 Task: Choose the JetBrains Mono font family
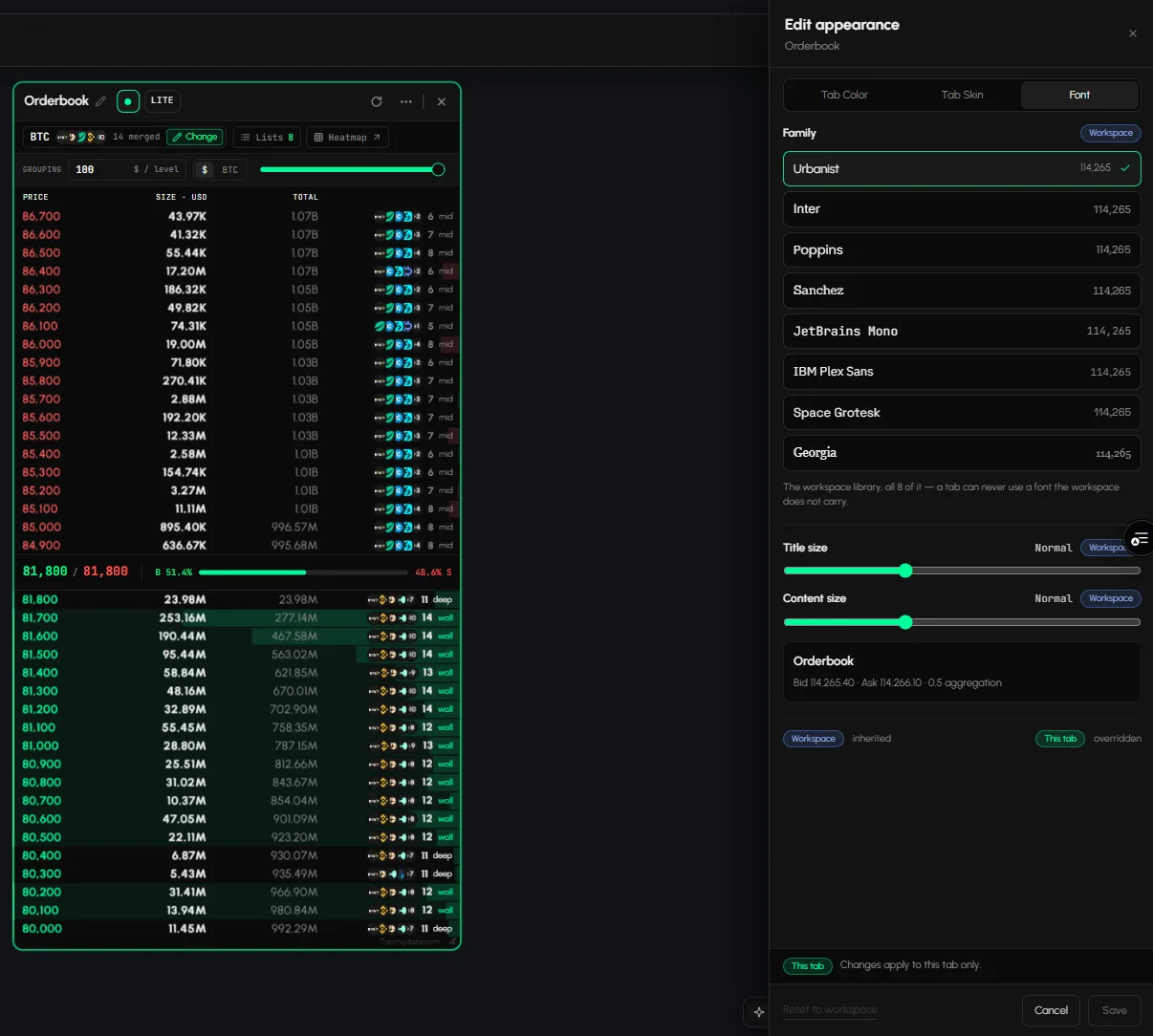click(962, 331)
